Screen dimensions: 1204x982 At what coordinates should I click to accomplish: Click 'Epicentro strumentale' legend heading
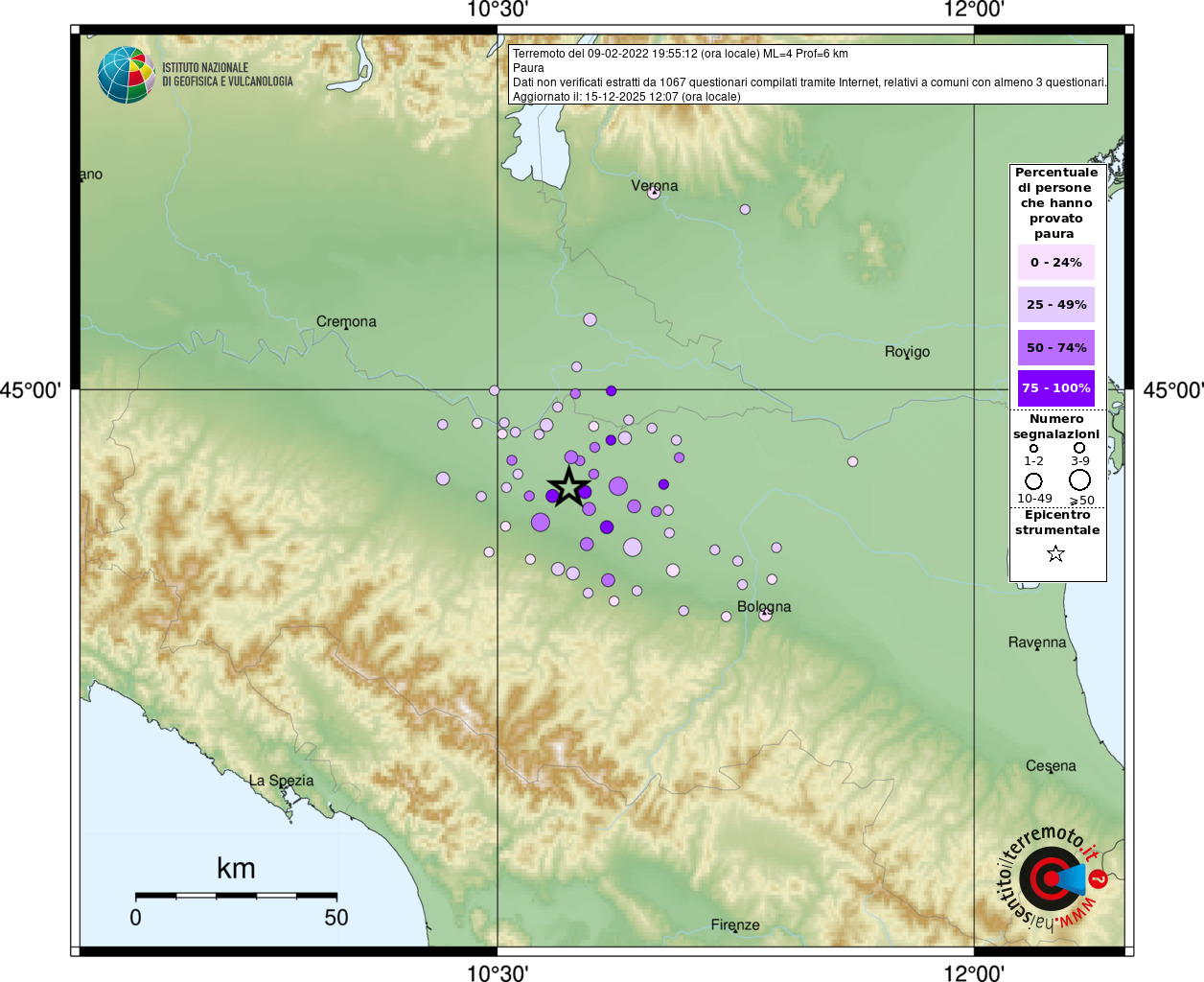[x=1057, y=523]
